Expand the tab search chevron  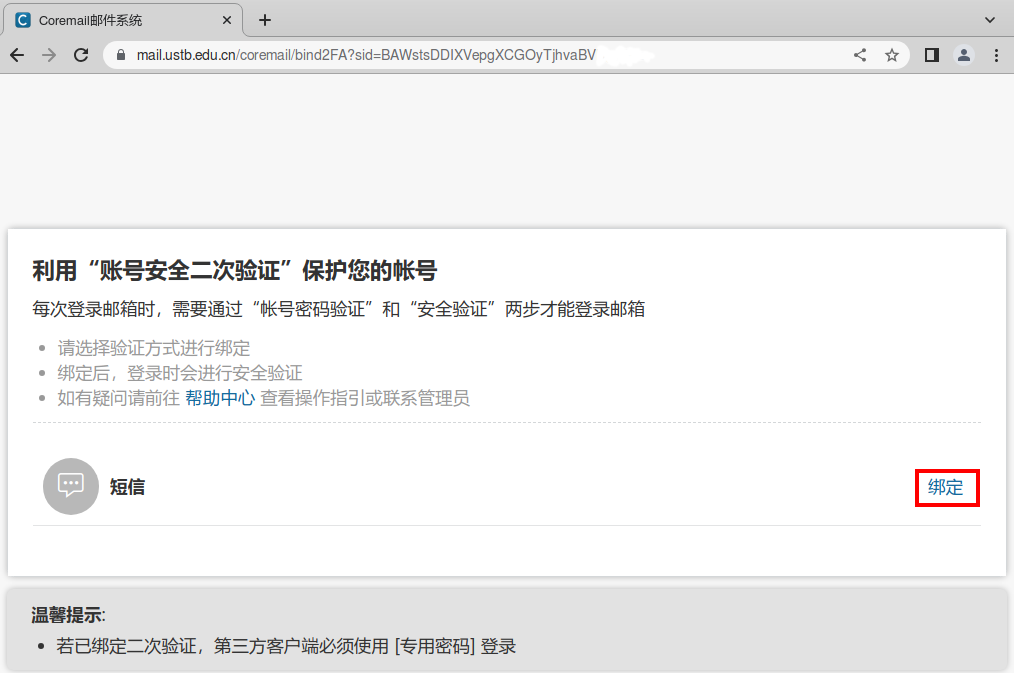(x=990, y=20)
